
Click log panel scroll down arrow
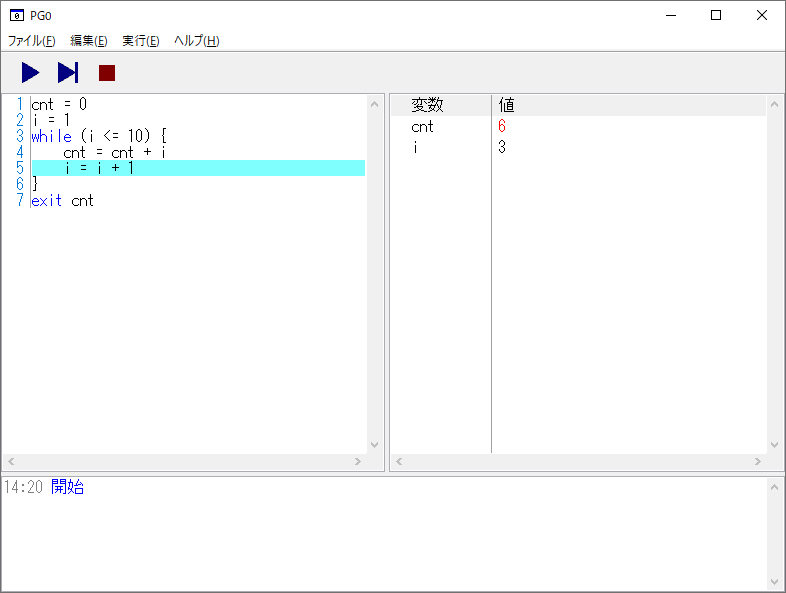[x=774, y=581]
